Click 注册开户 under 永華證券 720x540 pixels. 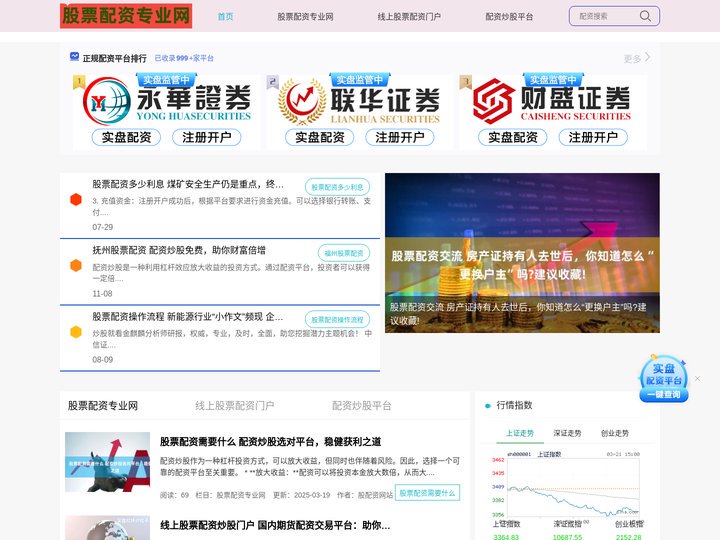[x=207, y=137]
